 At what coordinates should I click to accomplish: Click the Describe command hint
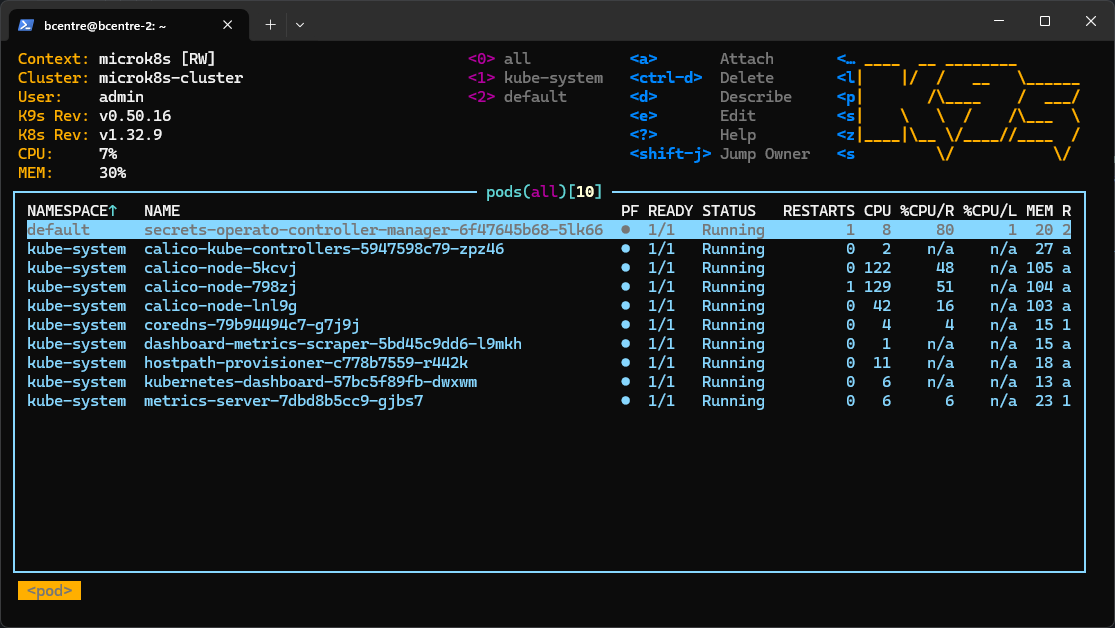pyautogui.click(x=755, y=97)
